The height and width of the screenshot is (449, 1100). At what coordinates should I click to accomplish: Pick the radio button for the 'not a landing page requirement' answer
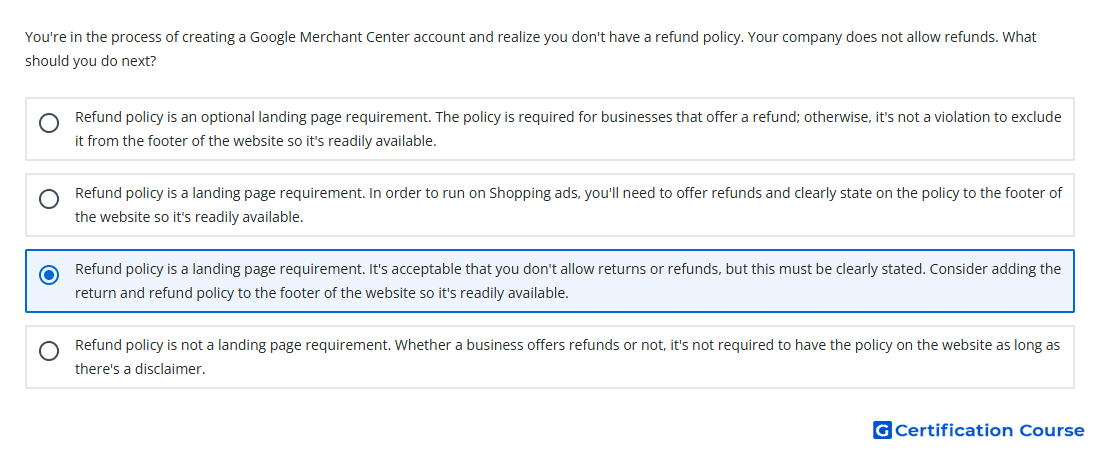pyautogui.click(x=49, y=351)
